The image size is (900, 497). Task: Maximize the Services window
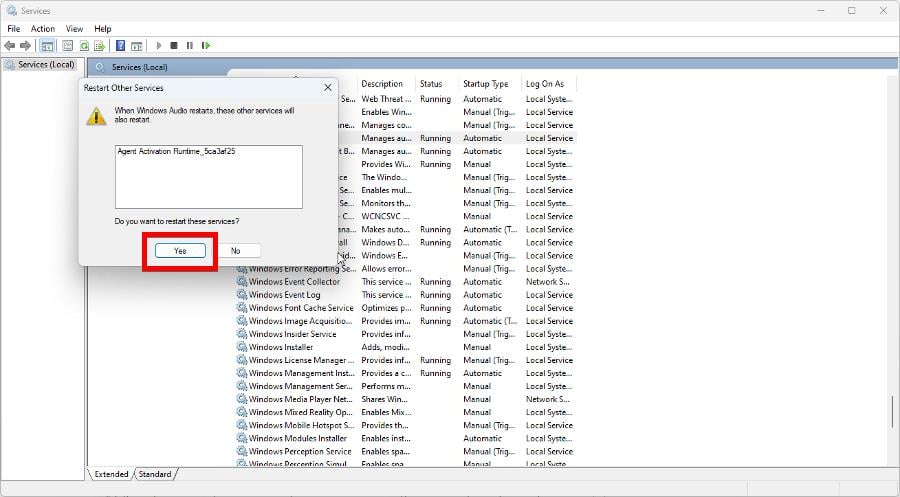pyautogui.click(x=852, y=11)
